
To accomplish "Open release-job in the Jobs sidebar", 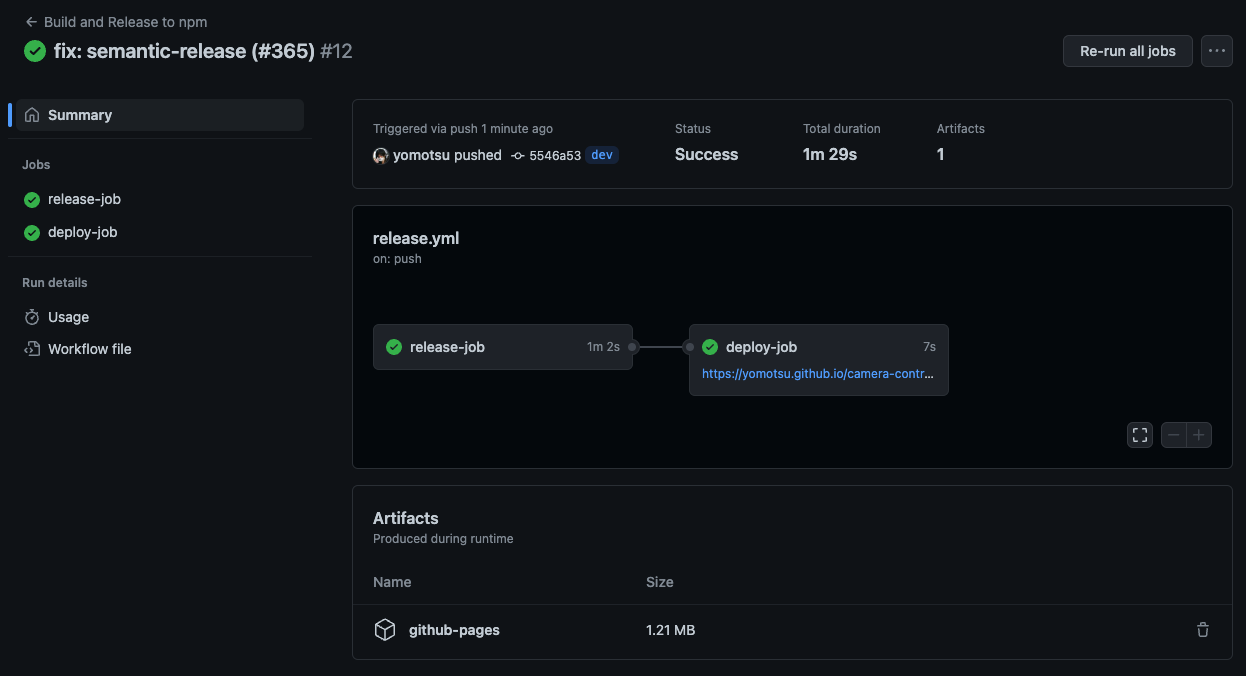I will pyautogui.click(x=84, y=199).
